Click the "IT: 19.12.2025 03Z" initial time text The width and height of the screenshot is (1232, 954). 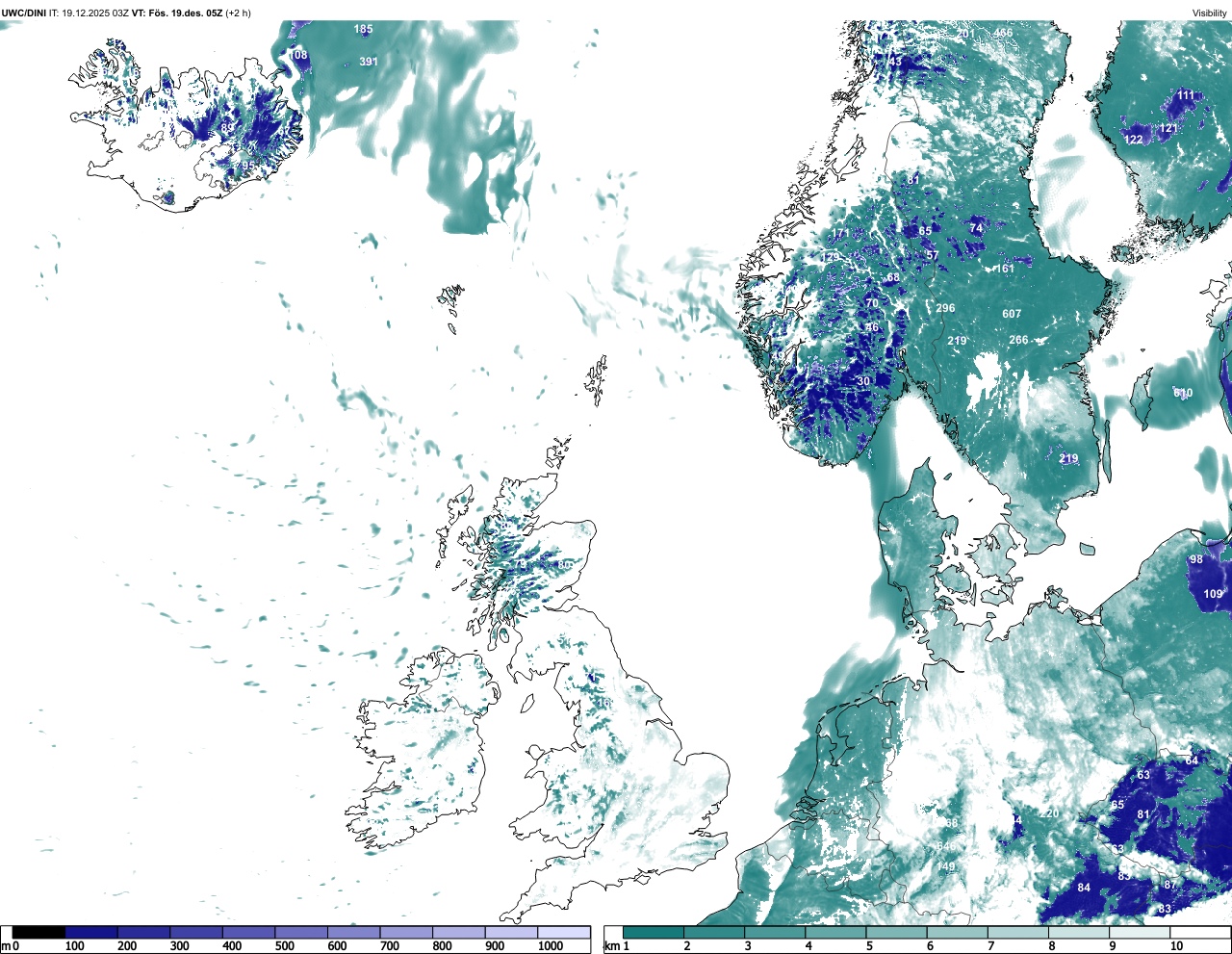tap(90, 13)
